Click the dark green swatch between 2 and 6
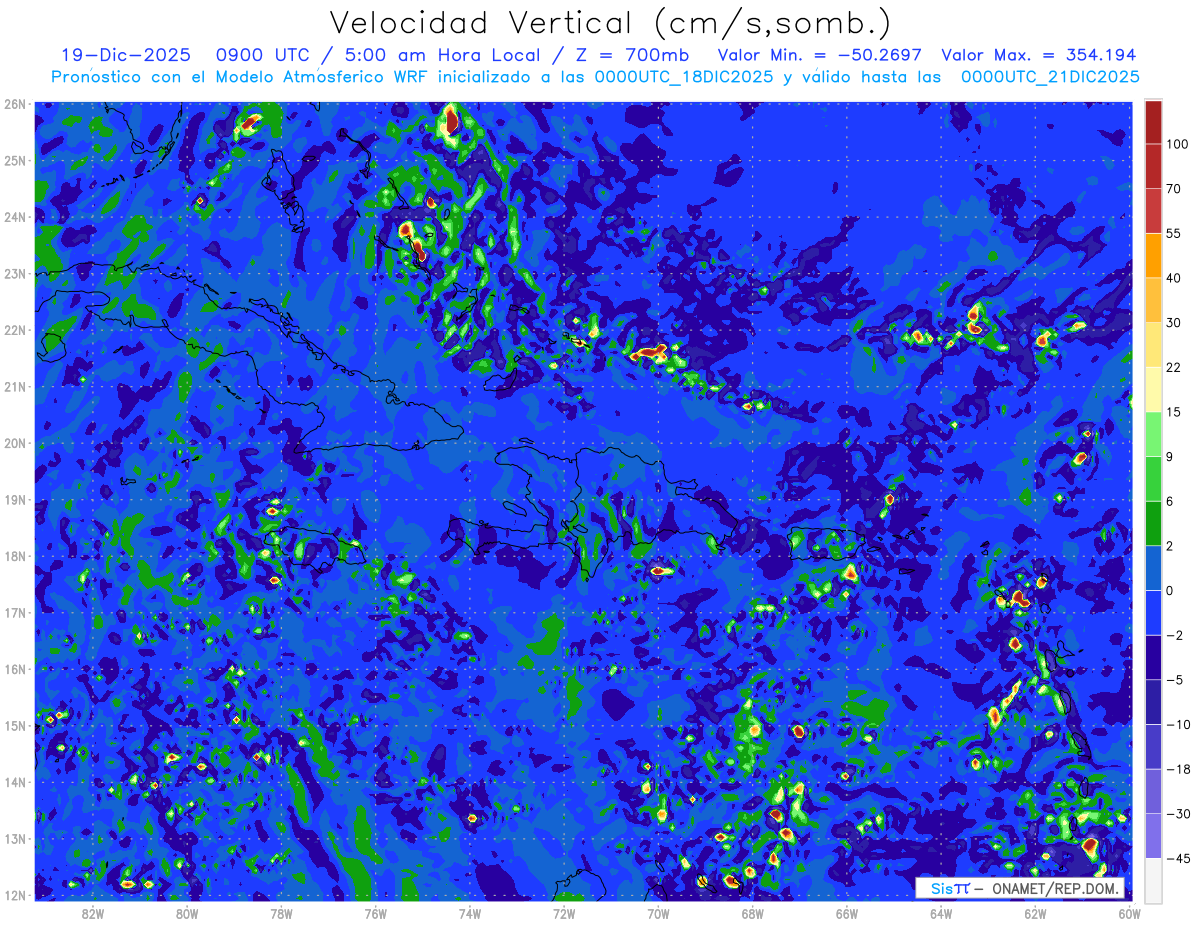Viewport: 1200px width, 927px height. 1153,523
